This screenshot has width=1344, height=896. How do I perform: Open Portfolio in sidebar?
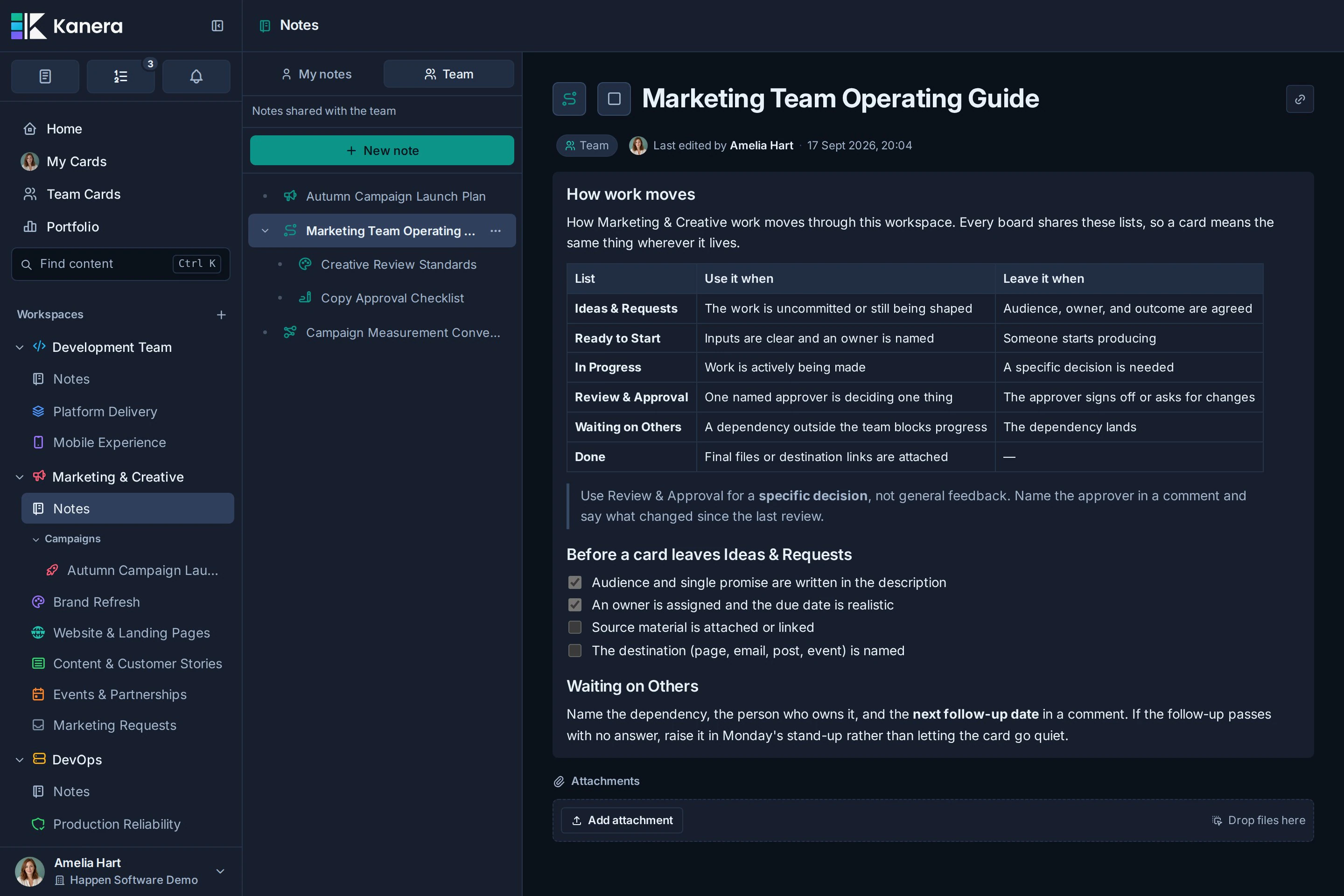[121, 227]
